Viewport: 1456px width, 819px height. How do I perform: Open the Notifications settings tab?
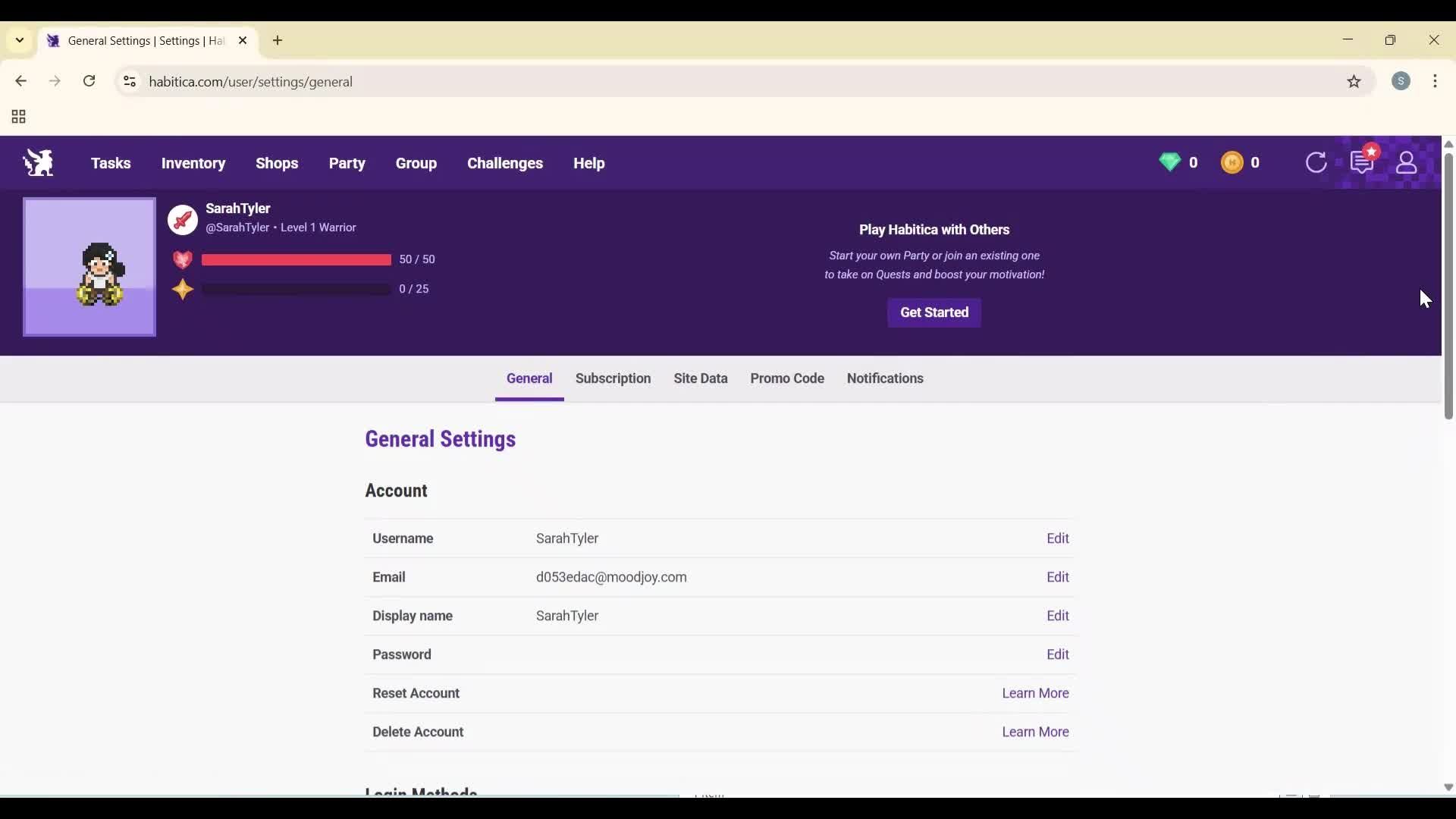[885, 378]
